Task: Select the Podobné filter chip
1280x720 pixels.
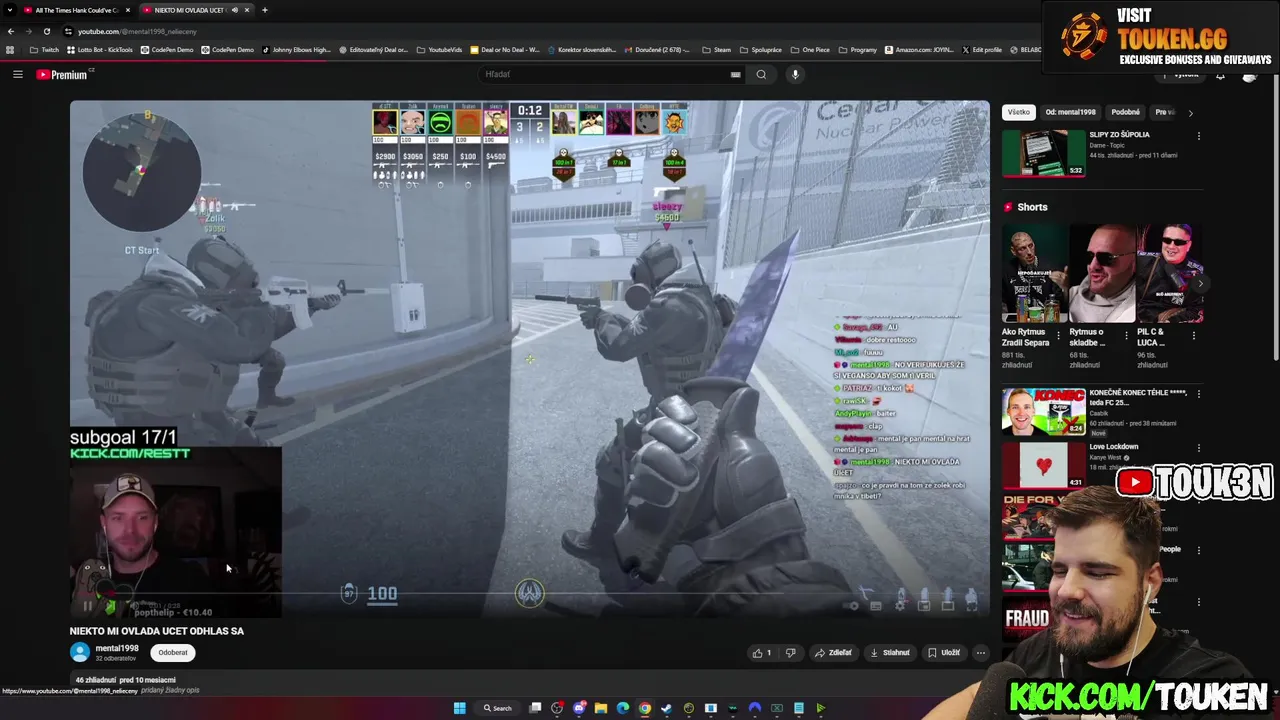Action: 1125,112
